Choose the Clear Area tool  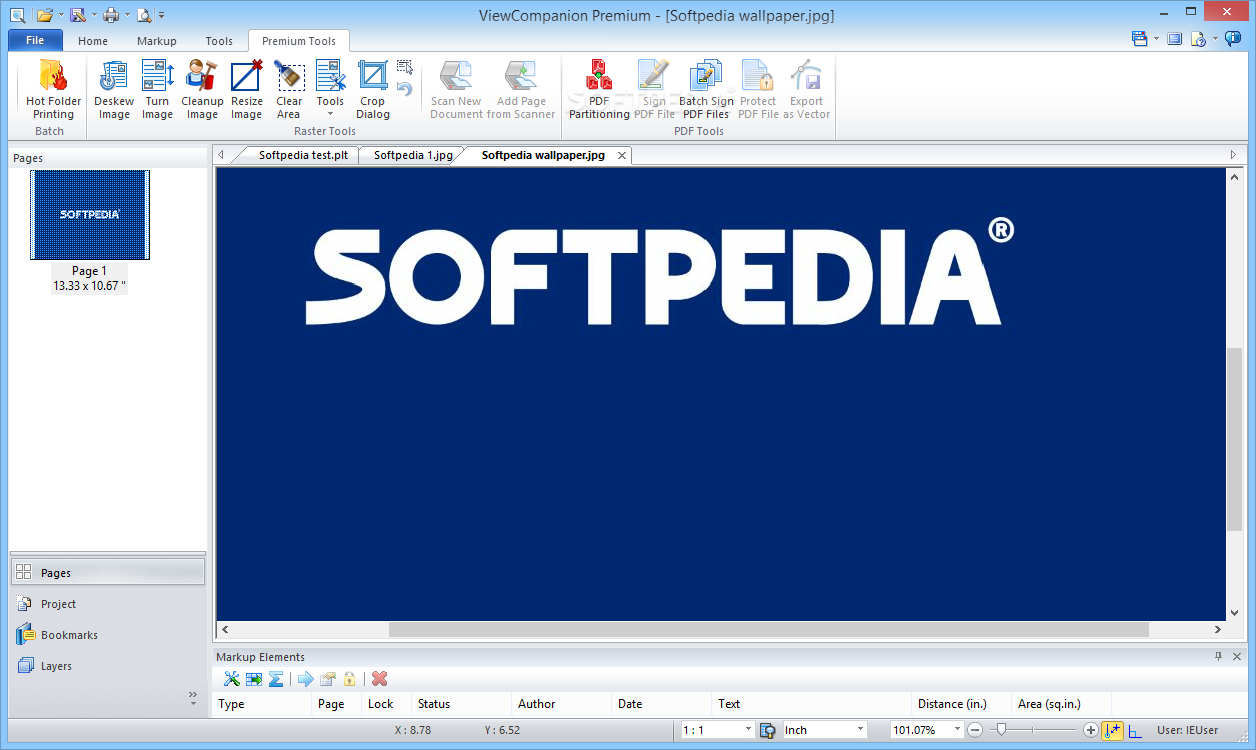[x=289, y=89]
